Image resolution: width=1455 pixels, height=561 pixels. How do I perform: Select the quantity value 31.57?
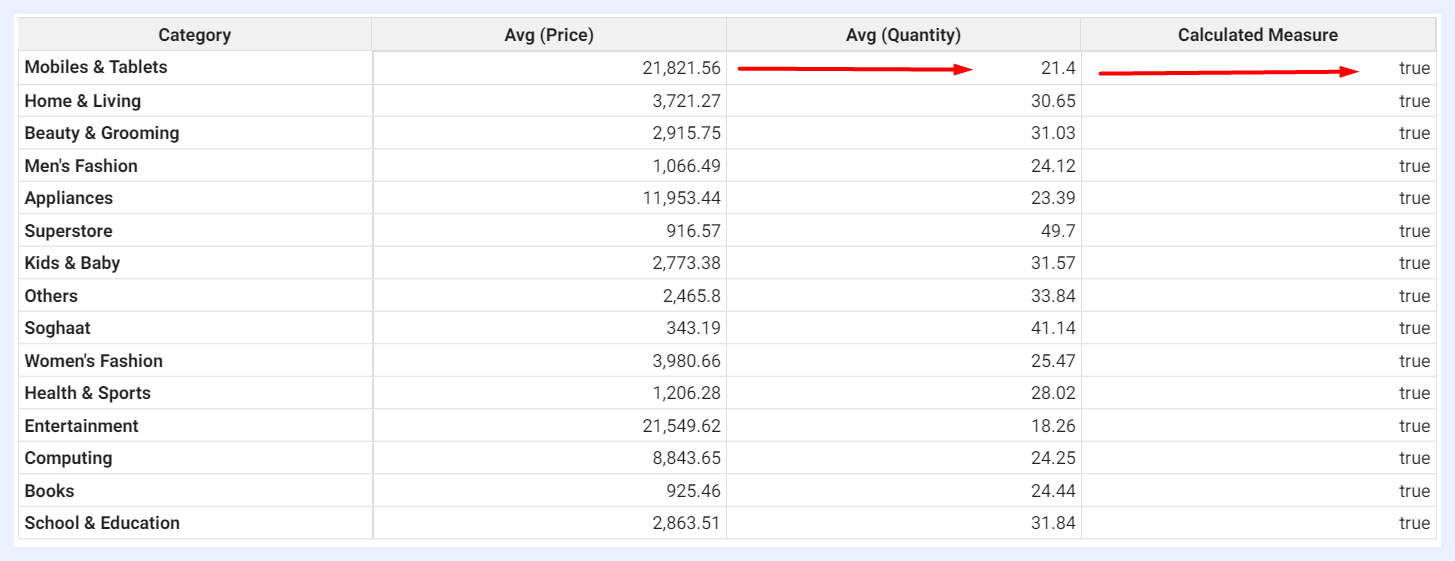click(x=1053, y=263)
